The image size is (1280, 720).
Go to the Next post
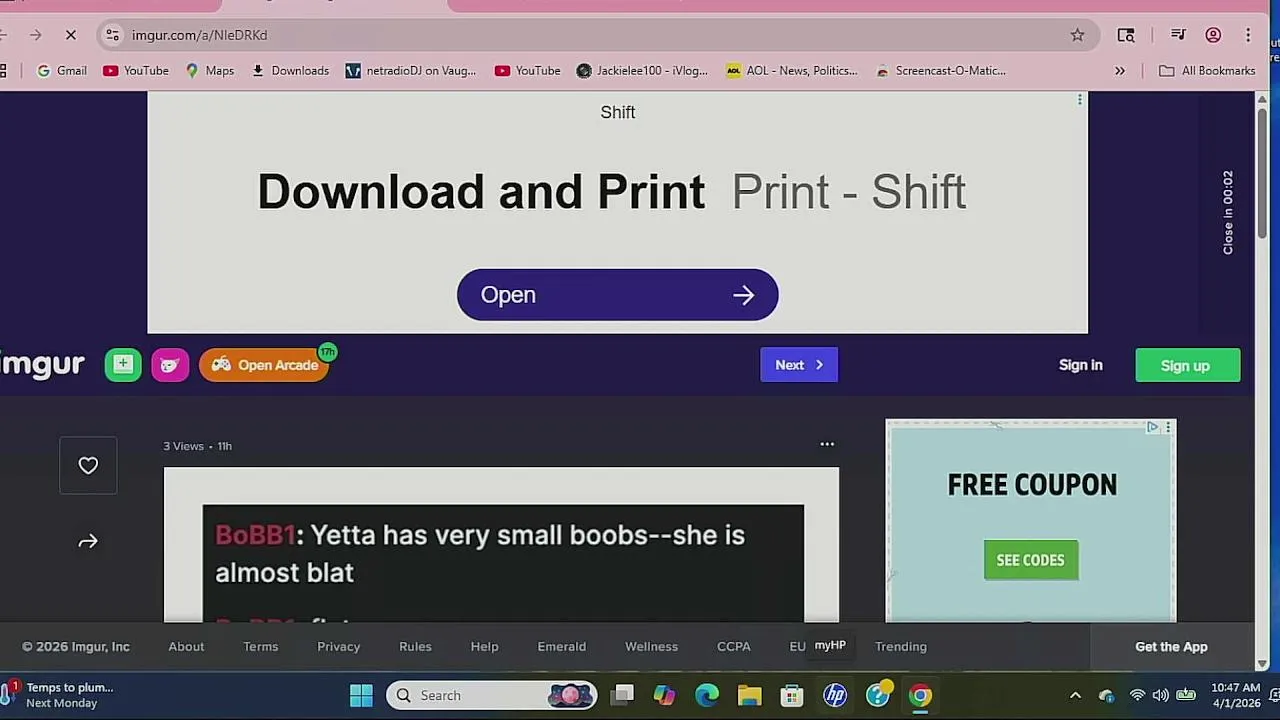tap(799, 365)
